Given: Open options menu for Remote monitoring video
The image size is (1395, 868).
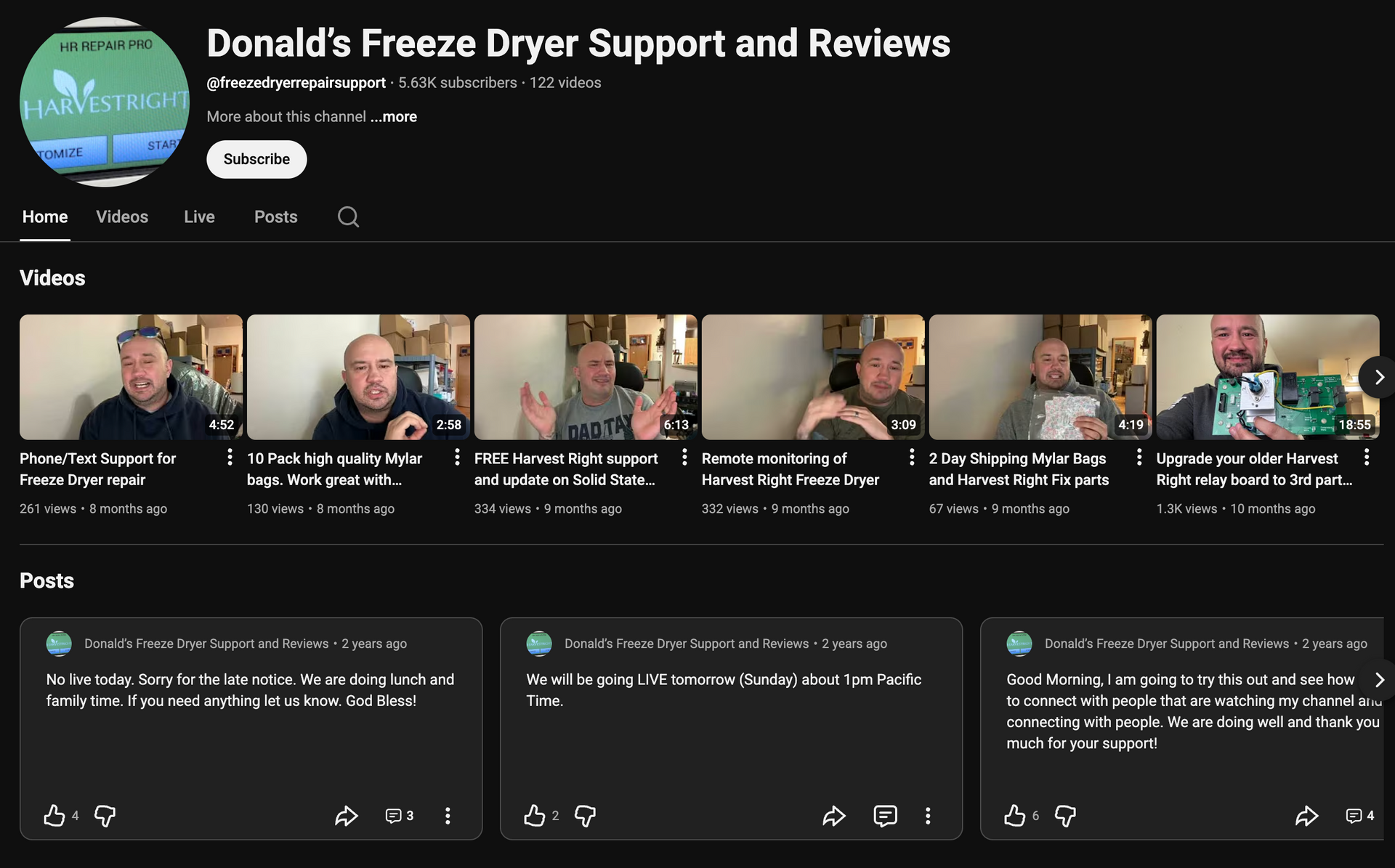Looking at the screenshot, I should [912, 457].
